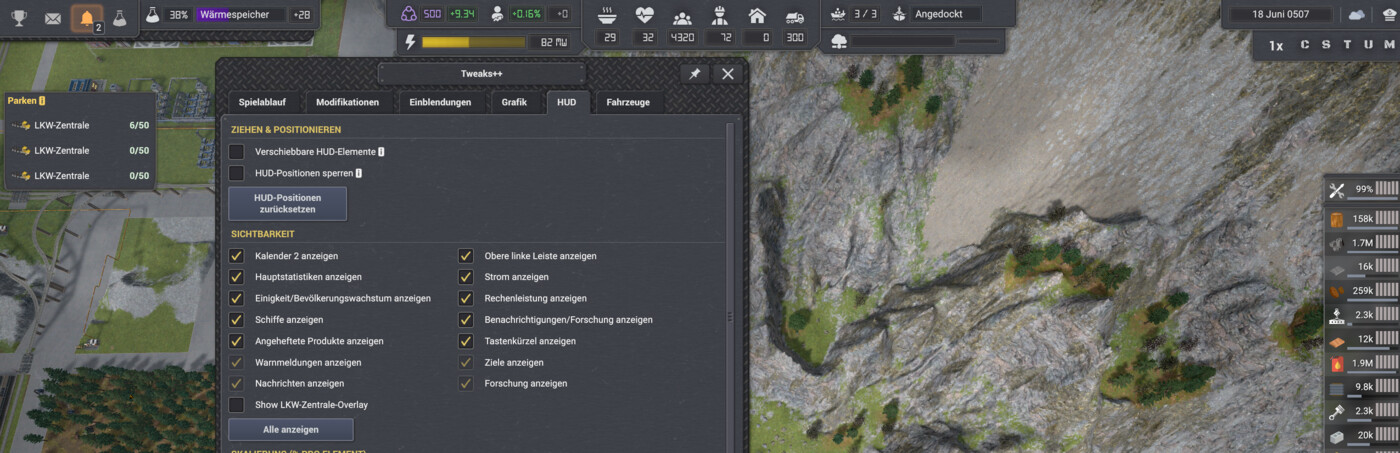
Task: Click the pollution tree-cloud icon
Action: pyautogui.click(x=839, y=41)
